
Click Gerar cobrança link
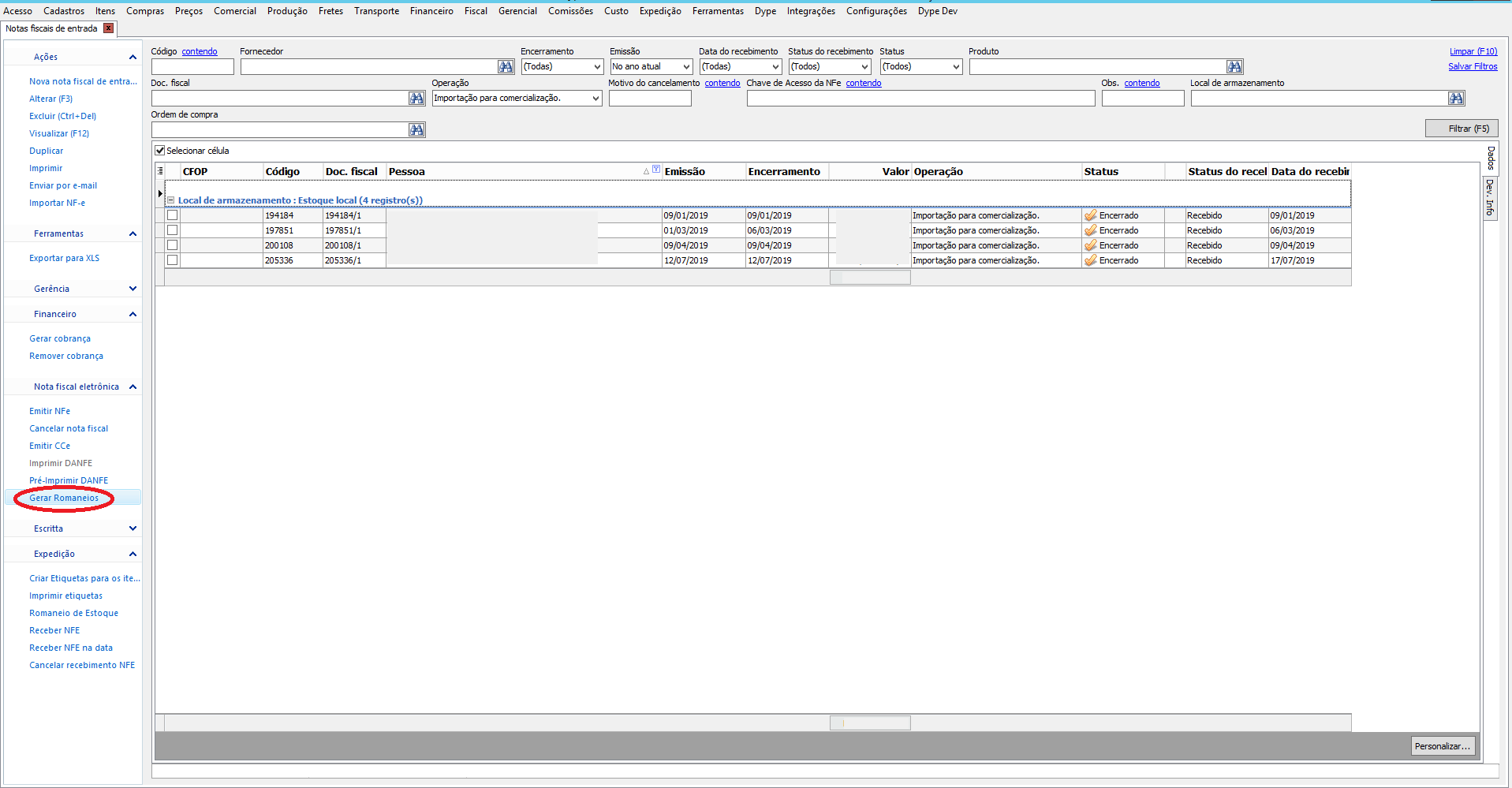pyautogui.click(x=60, y=338)
